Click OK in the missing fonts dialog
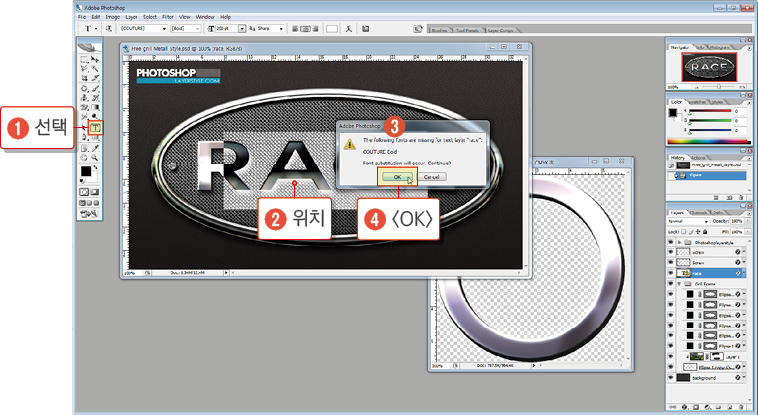 coord(397,177)
